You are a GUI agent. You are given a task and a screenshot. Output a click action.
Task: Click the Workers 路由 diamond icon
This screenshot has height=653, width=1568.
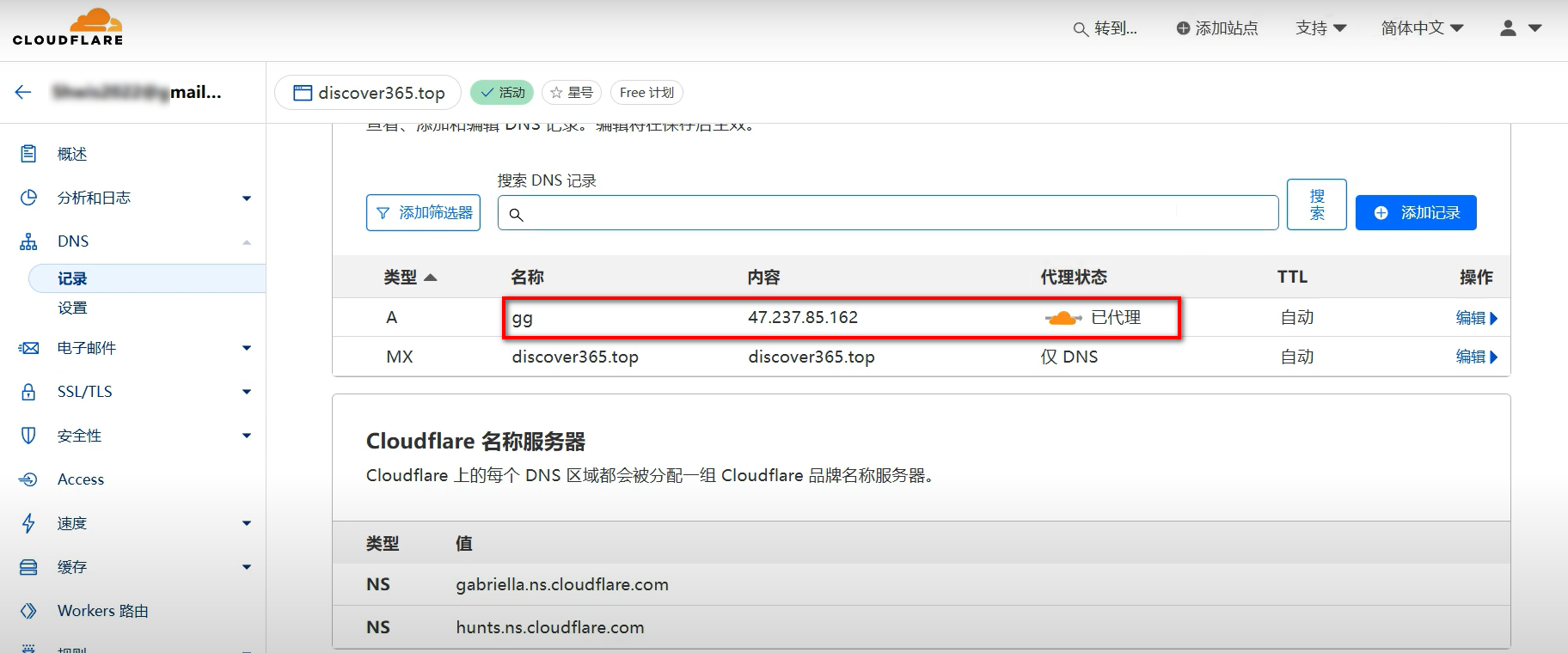pyautogui.click(x=28, y=611)
